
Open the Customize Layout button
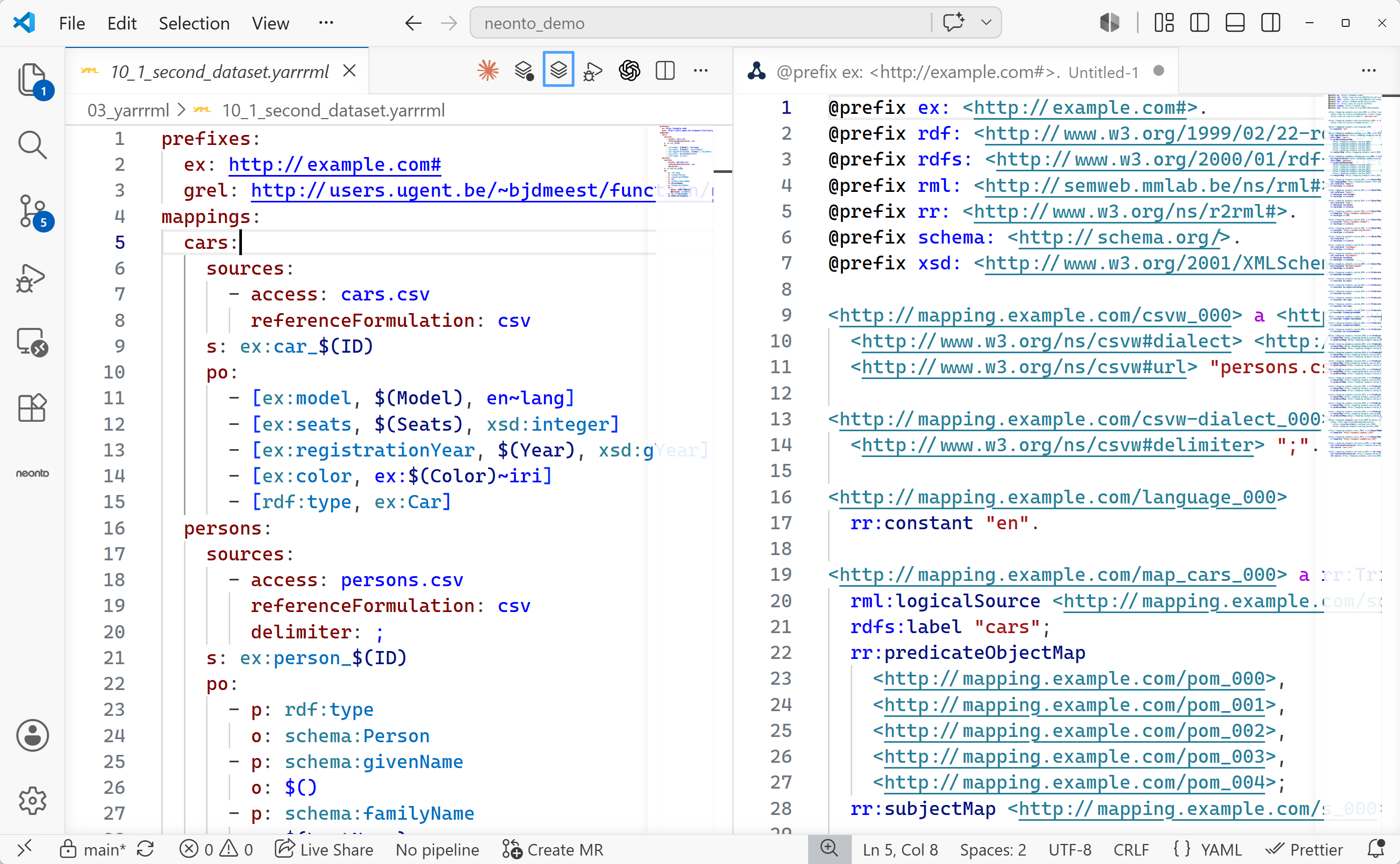(x=1163, y=23)
